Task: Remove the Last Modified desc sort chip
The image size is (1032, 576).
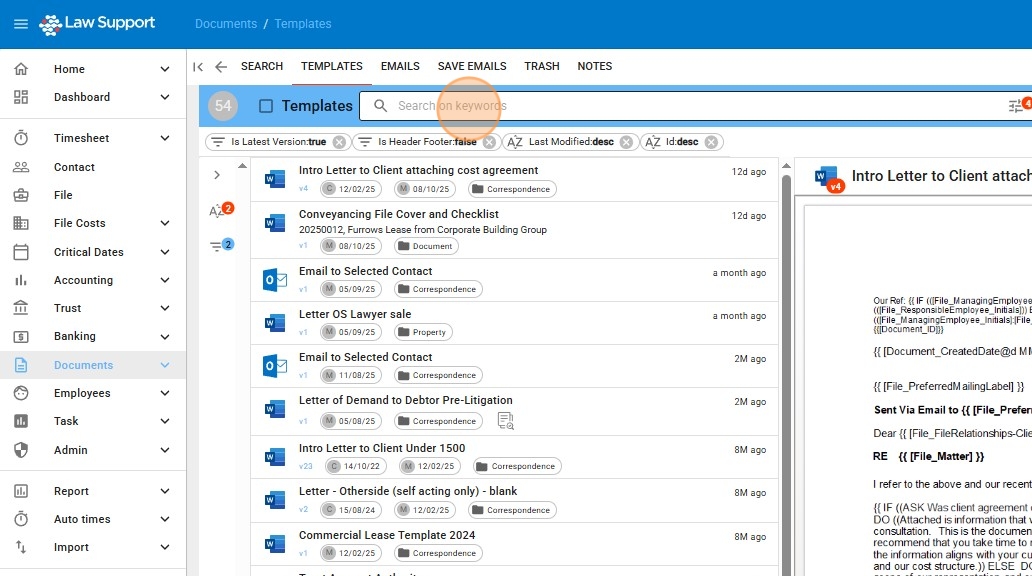Action: [626, 142]
